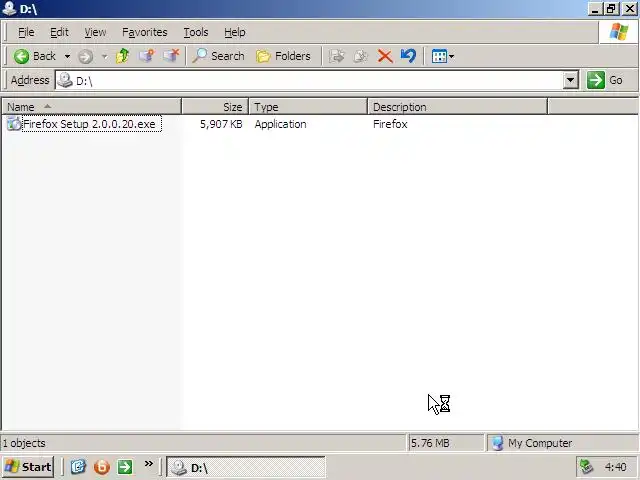Screen dimensions: 640x480
Task: Click the Disconnect Network Drive icon
Action: tap(171, 56)
